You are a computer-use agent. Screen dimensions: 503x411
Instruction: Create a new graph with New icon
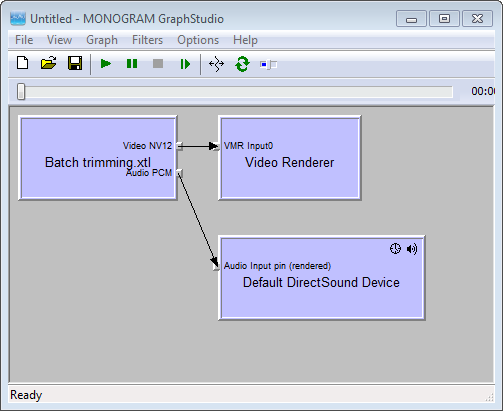[22, 63]
